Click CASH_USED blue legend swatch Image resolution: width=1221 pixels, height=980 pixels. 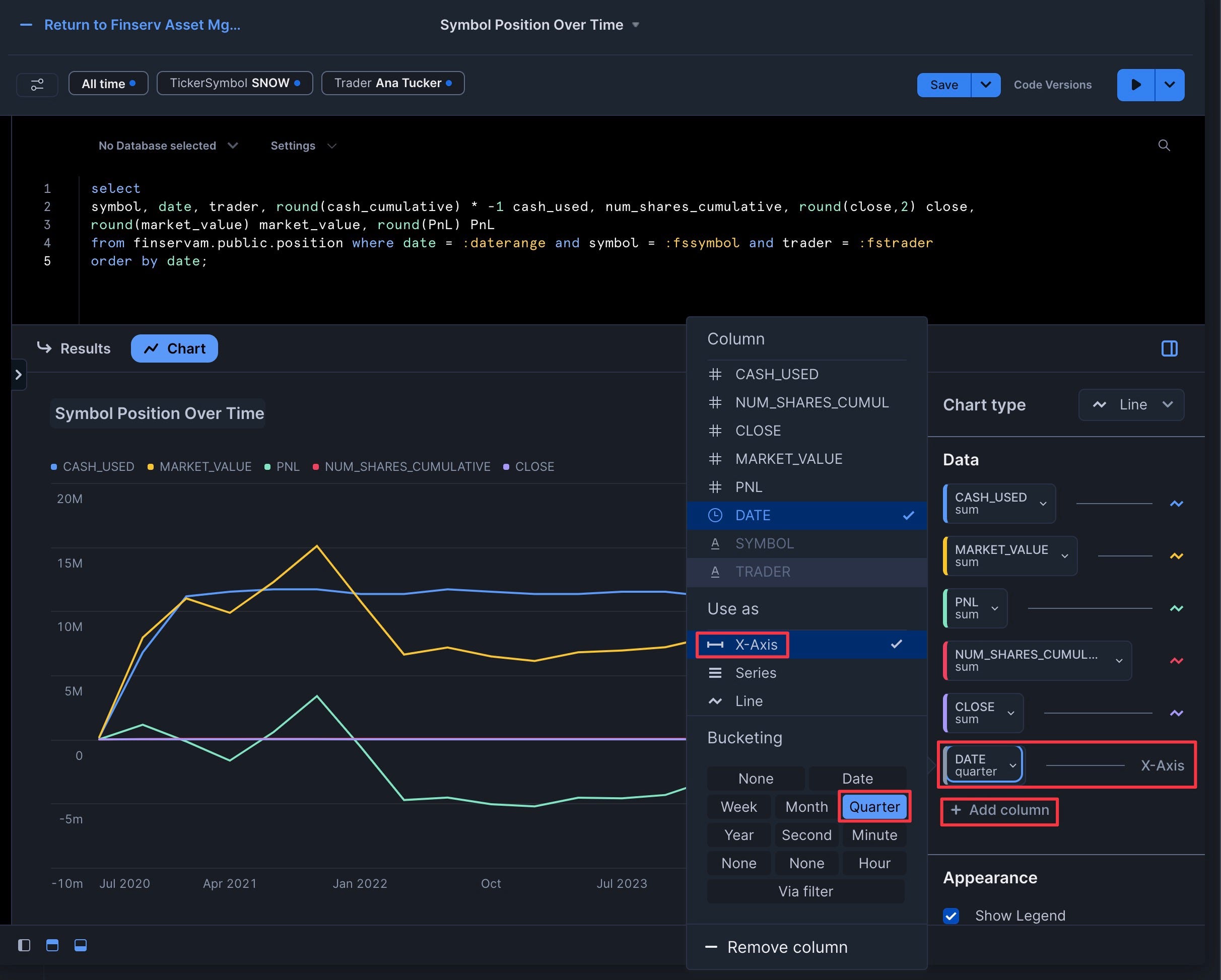[54, 466]
